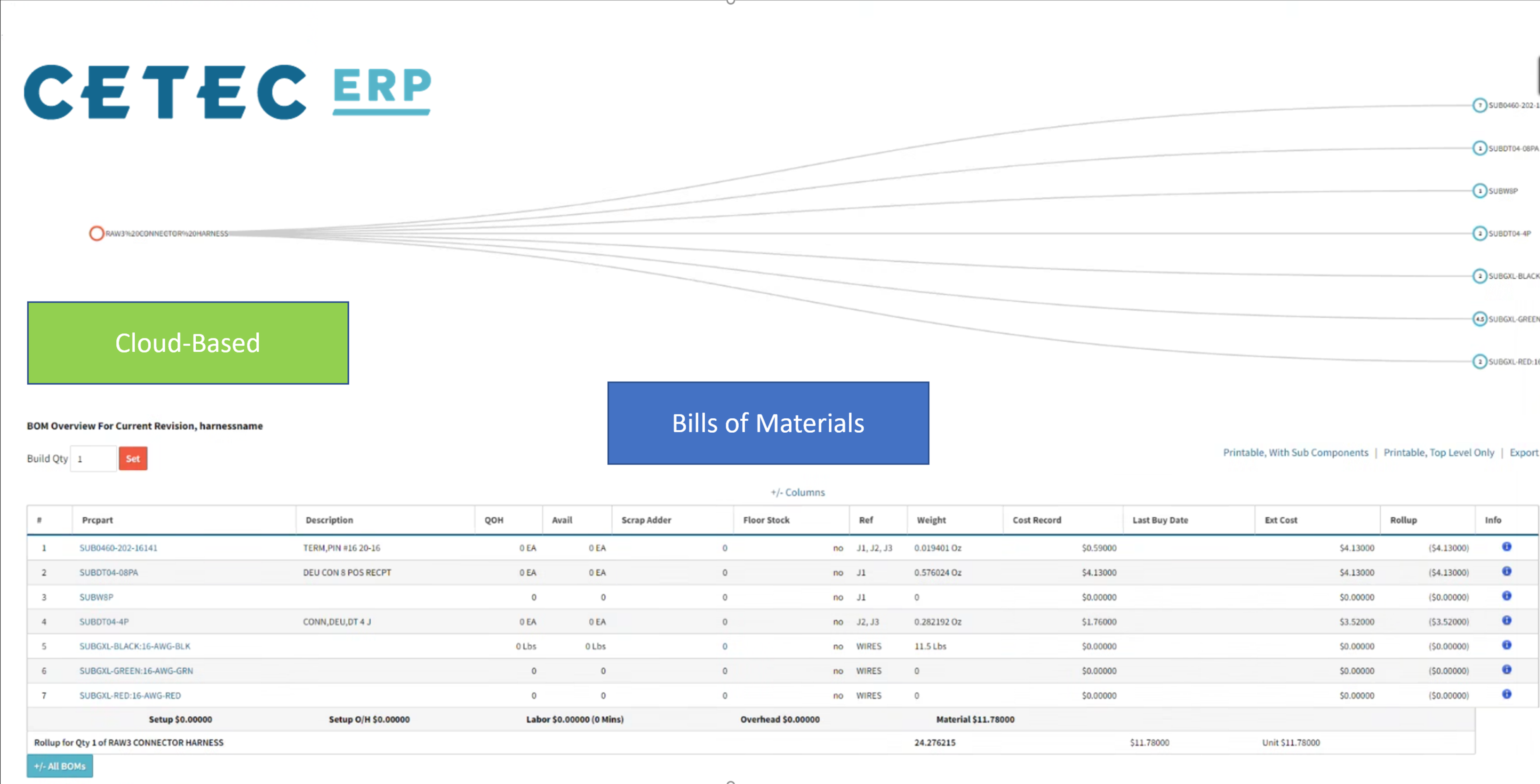Image resolution: width=1540 pixels, height=784 pixels.
Task: Click info icon for SUB0460-202-16141 row
Action: tap(1507, 547)
